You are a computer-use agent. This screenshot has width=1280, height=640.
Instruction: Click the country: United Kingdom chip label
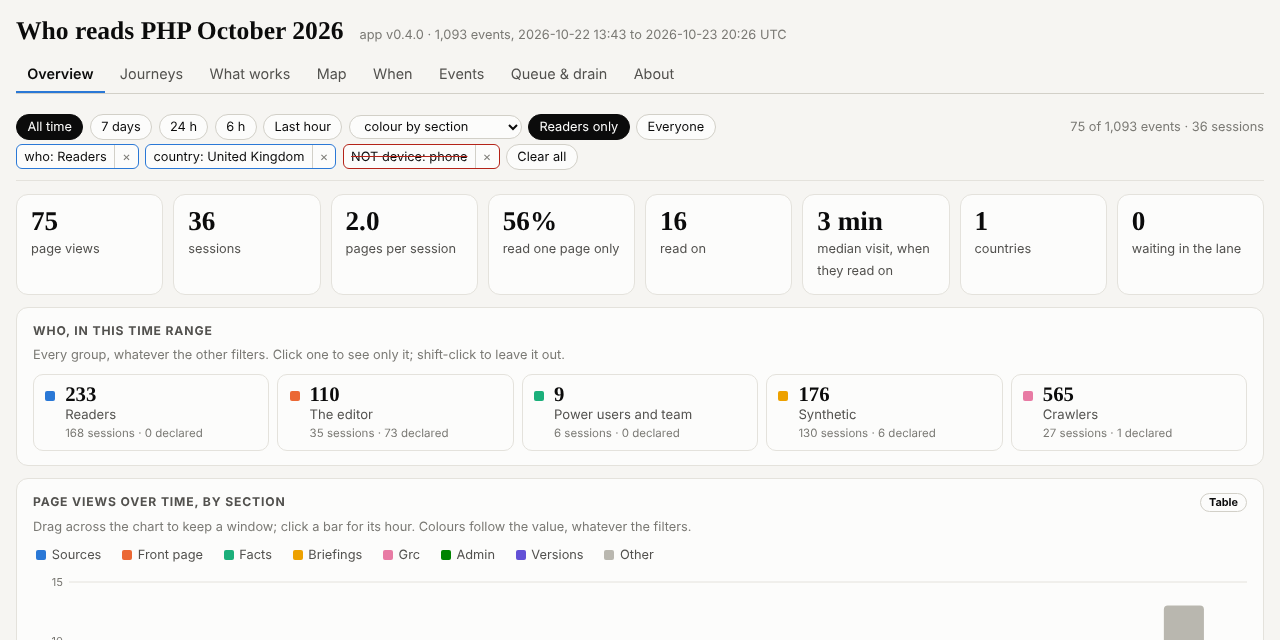coord(229,157)
